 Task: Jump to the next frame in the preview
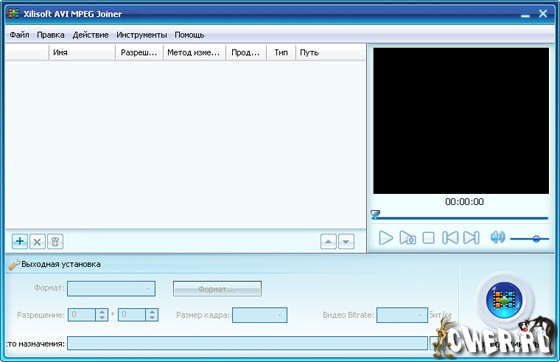(471, 238)
